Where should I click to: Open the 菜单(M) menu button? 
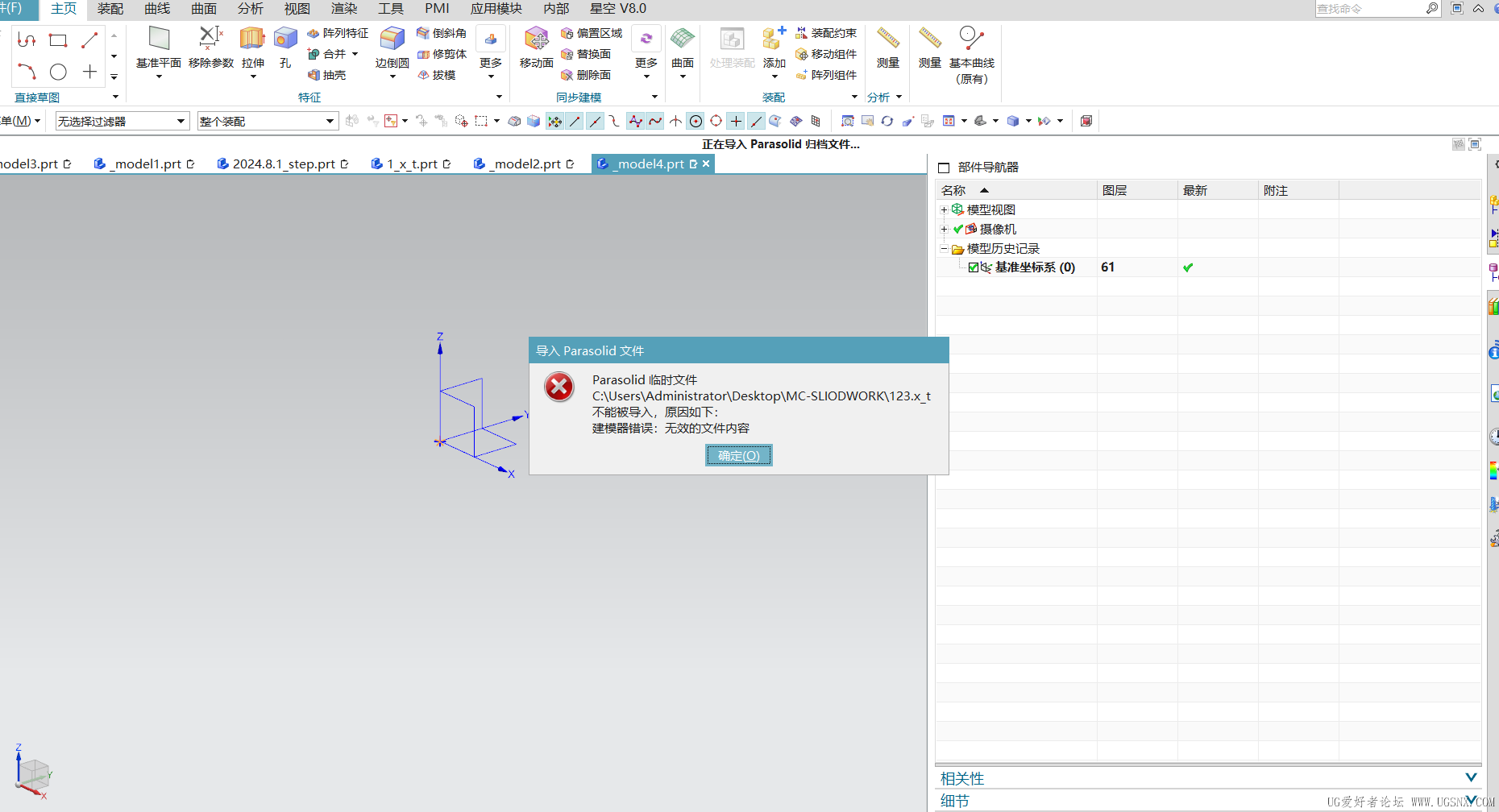tap(19, 121)
